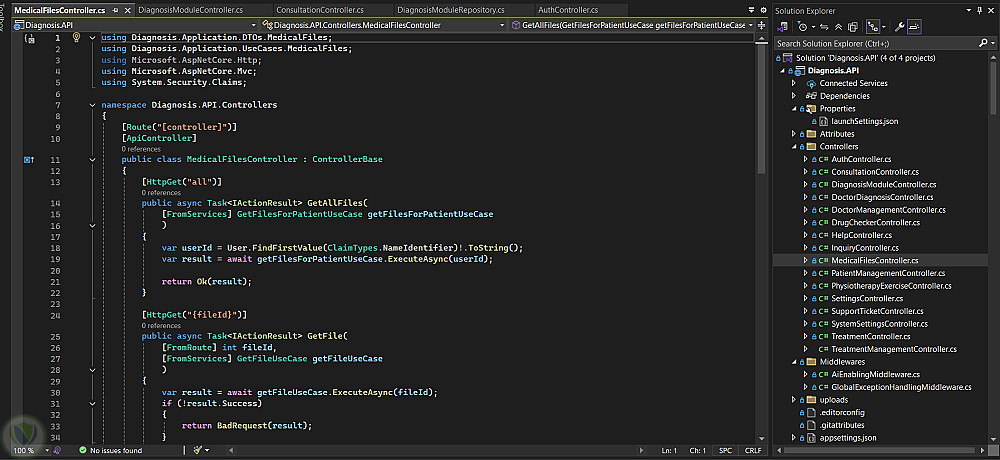Viewport: 1000px width, 460px height.
Task: Collapse the Diagnosis.API project node
Action: (x=783, y=71)
